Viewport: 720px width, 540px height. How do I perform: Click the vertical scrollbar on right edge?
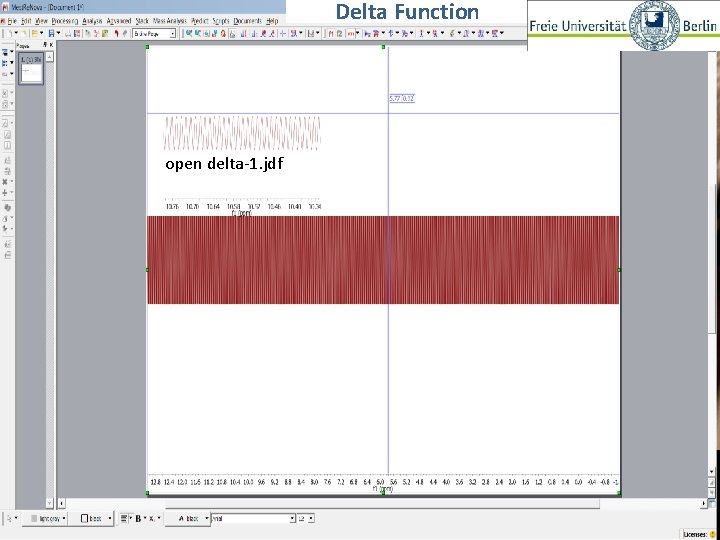712,259
